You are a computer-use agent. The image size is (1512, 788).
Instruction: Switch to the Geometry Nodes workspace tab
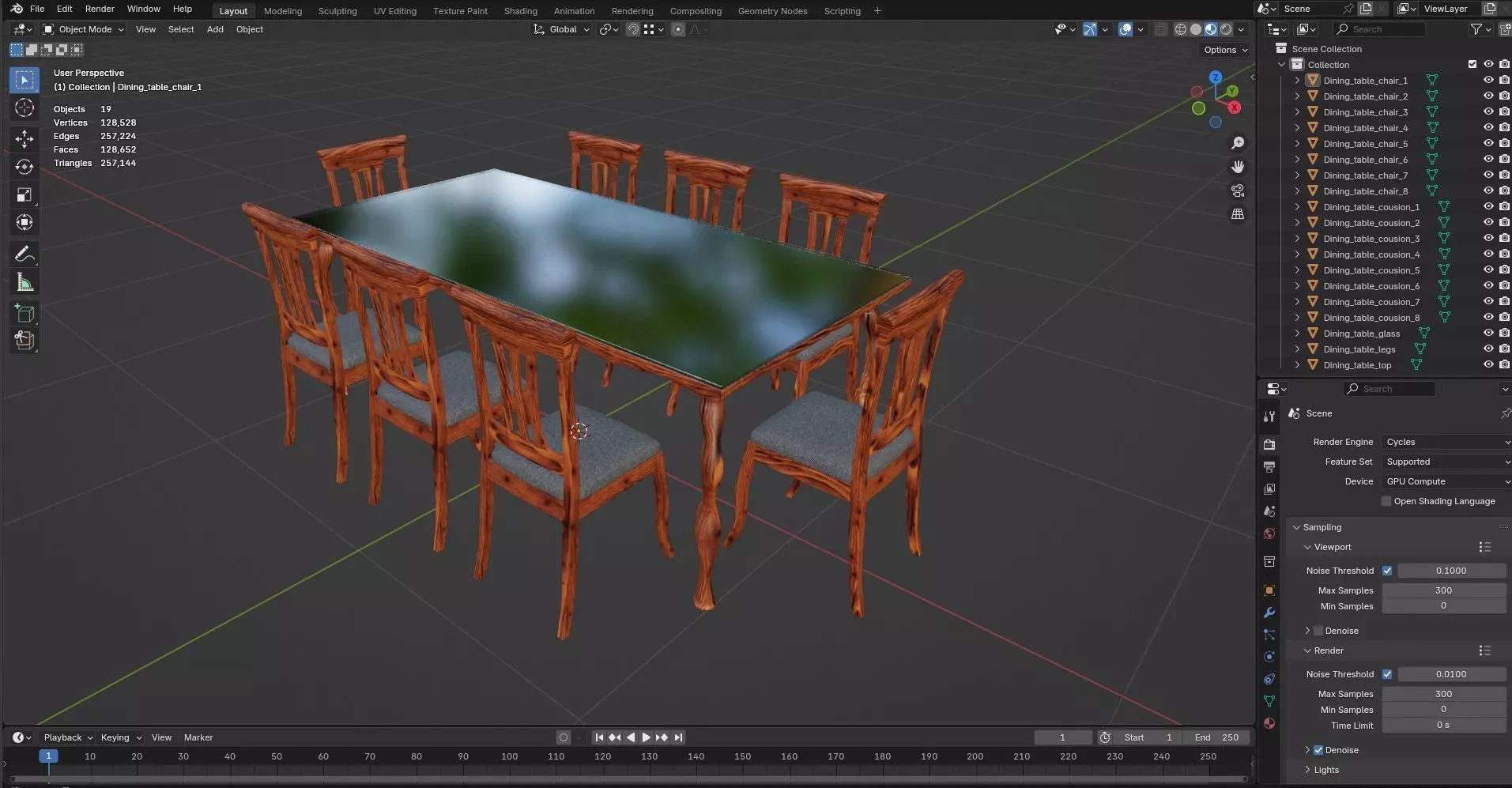tap(772, 11)
